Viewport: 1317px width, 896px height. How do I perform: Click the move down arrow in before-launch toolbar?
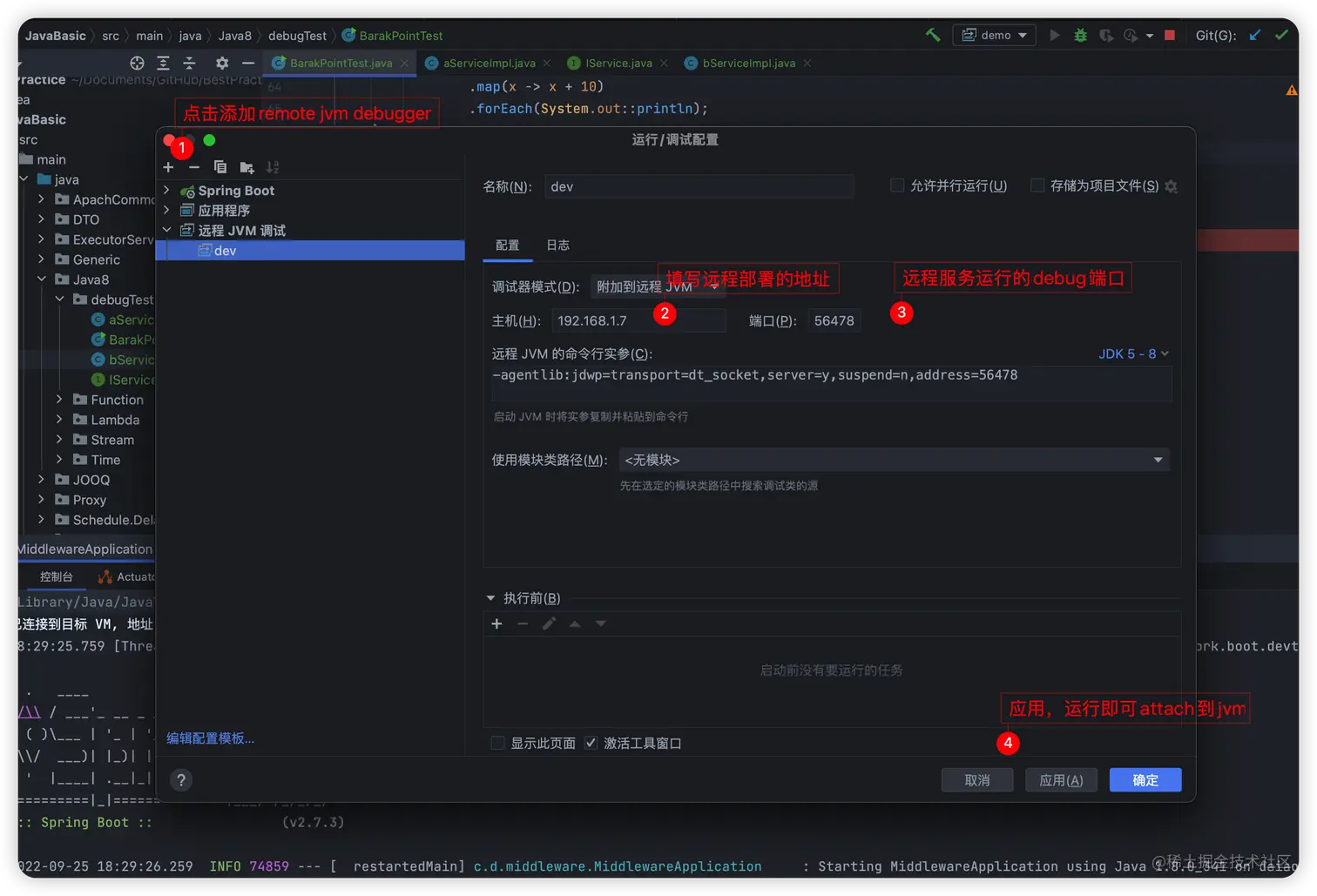point(601,623)
